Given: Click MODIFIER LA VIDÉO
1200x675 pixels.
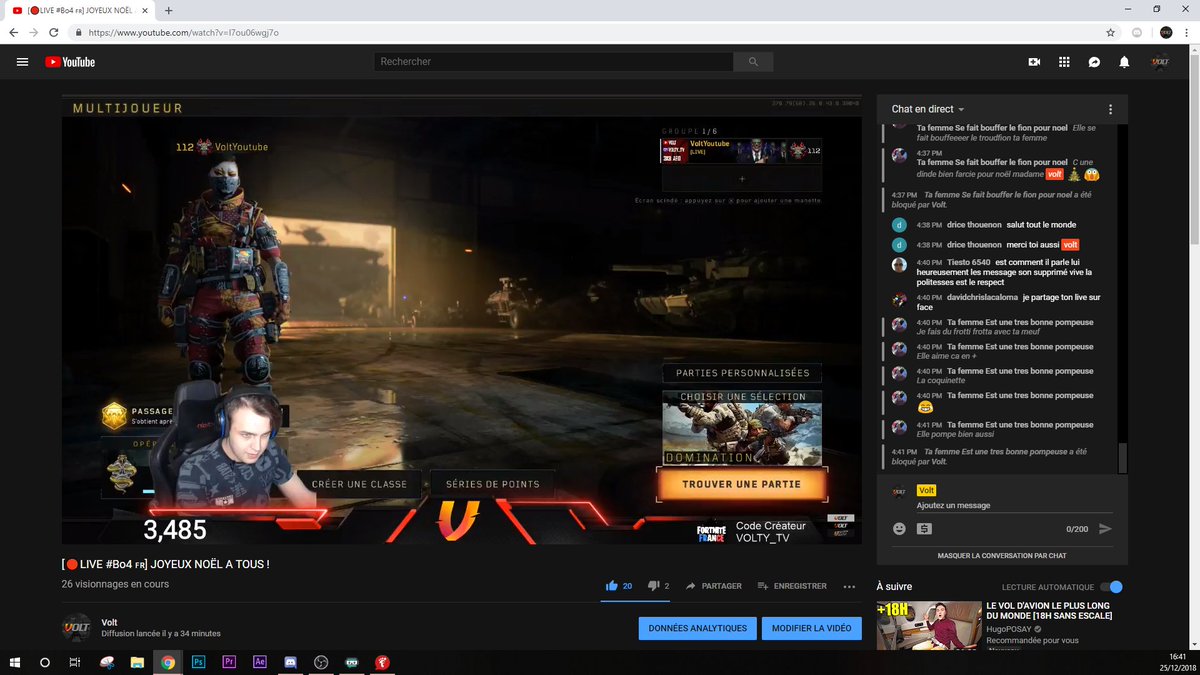Looking at the screenshot, I should [x=811, y=628].
